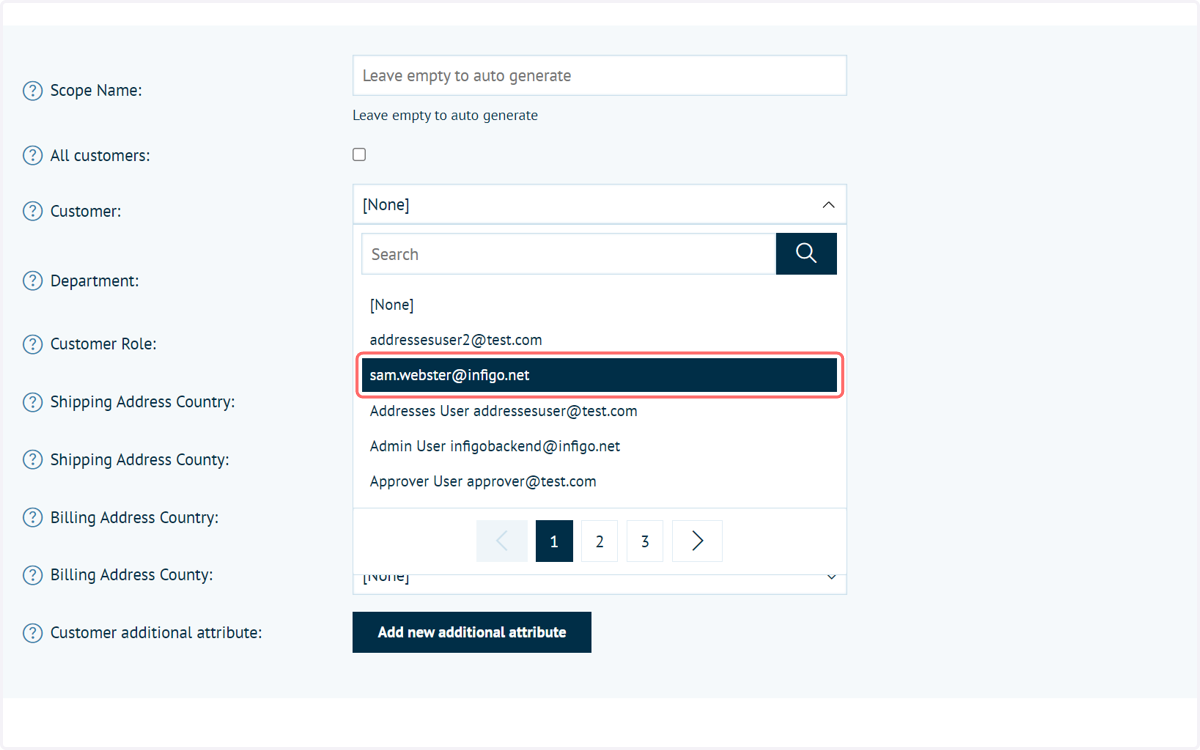Screen dimensions: 1200x750
Task: Go to next page of customers
Action: (x=698, y=541)
